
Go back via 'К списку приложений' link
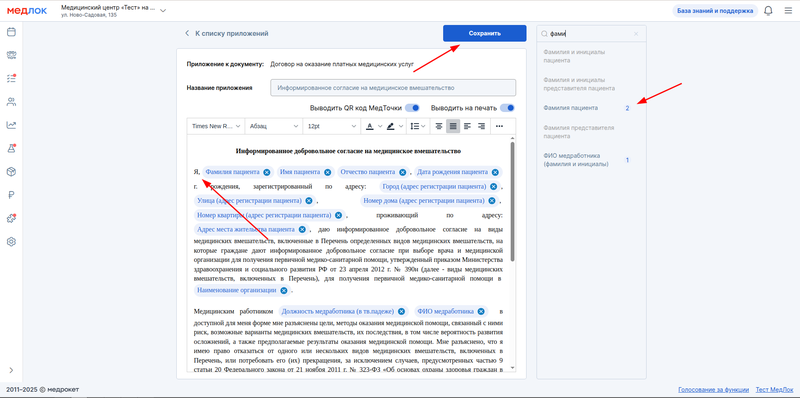click(227, 34)
